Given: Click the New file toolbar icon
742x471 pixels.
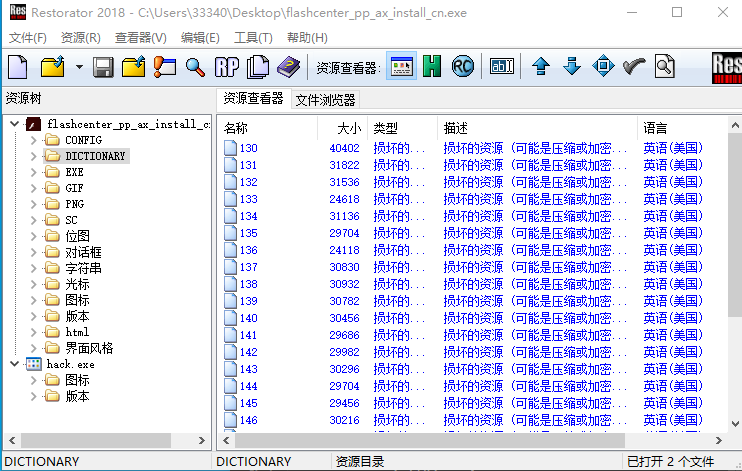Looking at the screenshot, I should point(18,67).
